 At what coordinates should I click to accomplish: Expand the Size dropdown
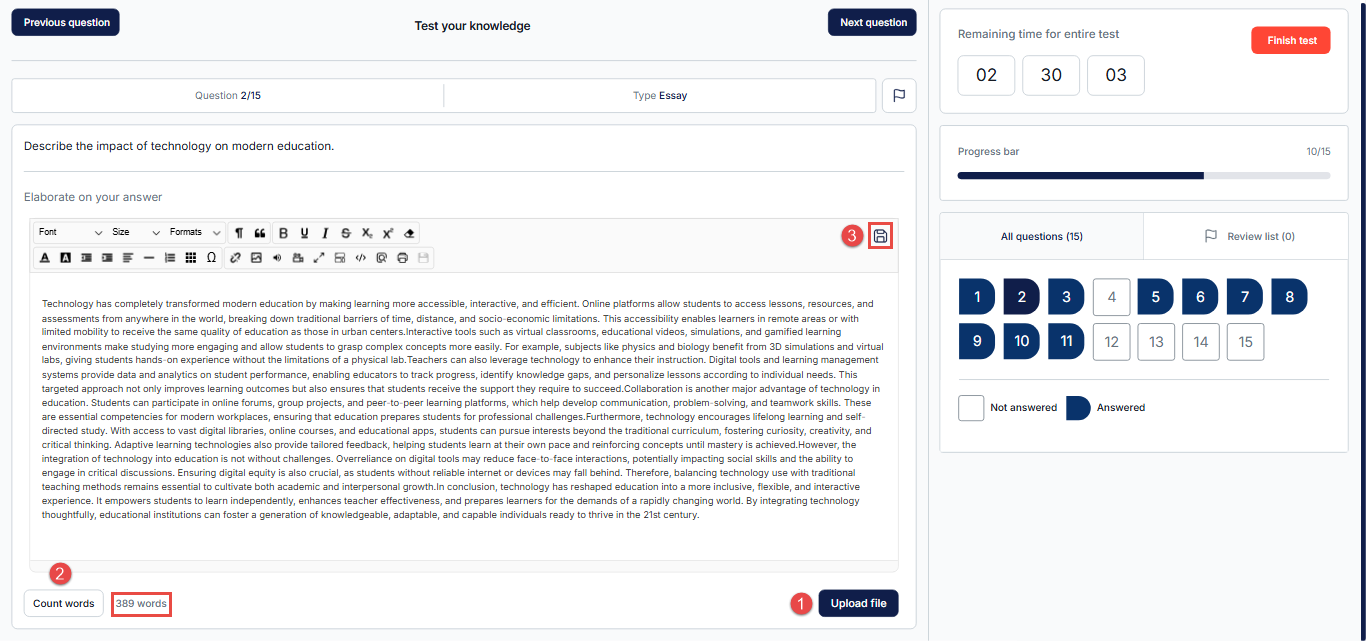click(x=136, y=233)
